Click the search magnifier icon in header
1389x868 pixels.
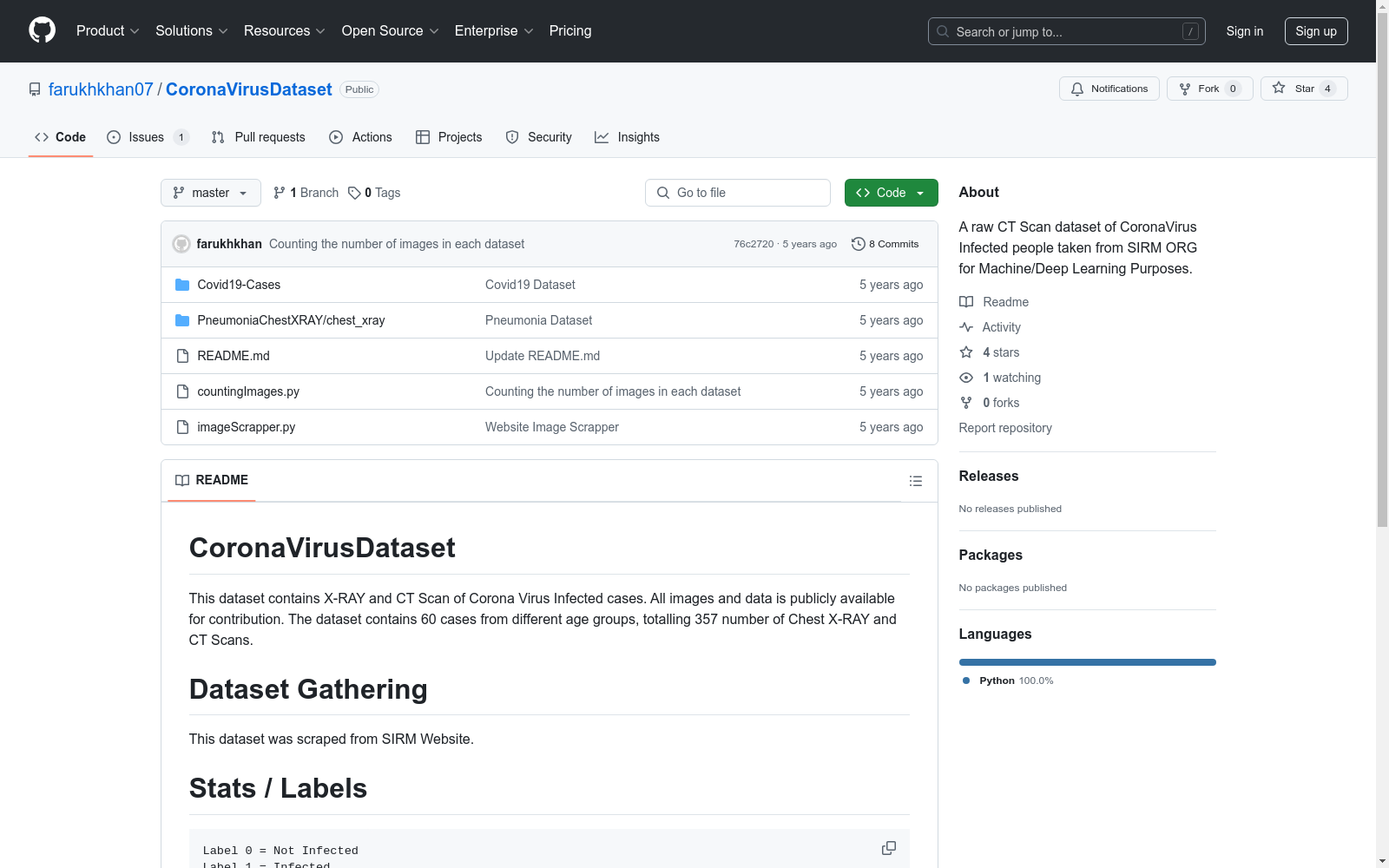click(943, 31)
